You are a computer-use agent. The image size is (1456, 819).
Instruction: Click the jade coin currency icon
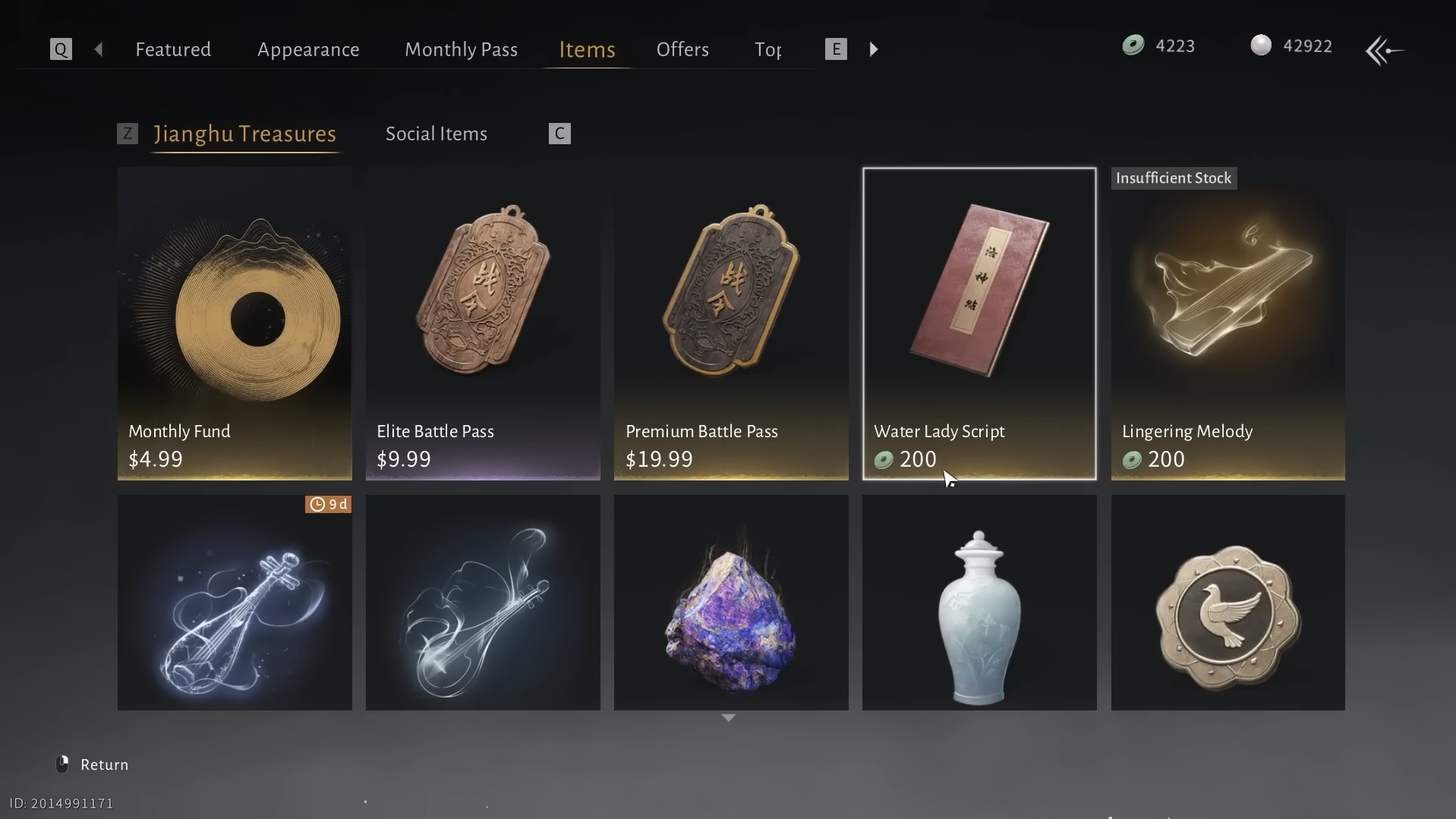pyautogui.click(x=1133, y=46)
